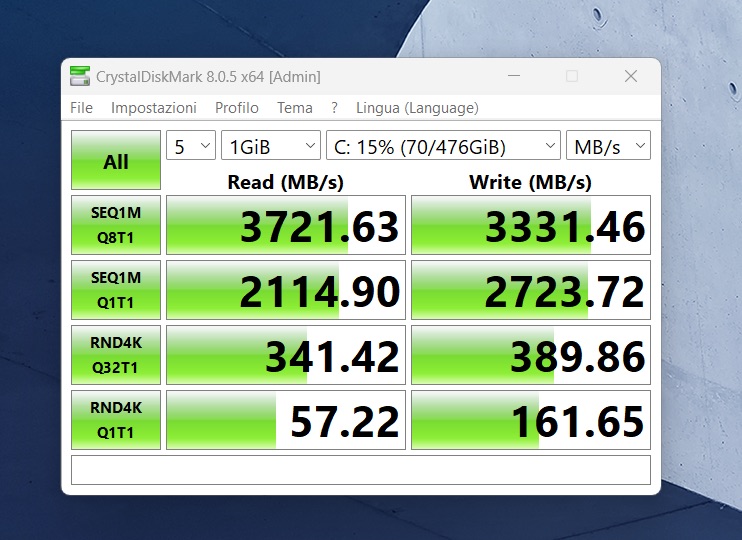Image resolution: width=742 pixels, height=540 pixels.
Task: Click the 389.86 write result
Action: point(531,354)
